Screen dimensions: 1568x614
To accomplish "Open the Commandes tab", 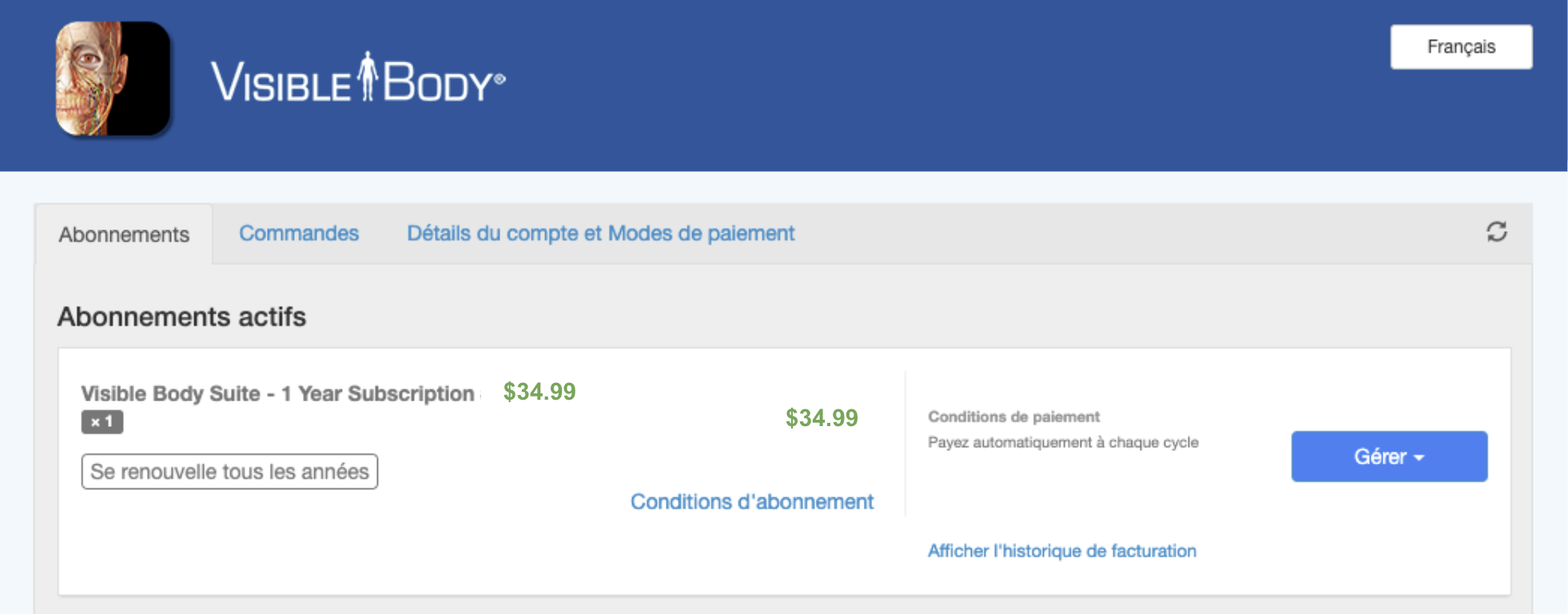I will (x=299, y=233).
